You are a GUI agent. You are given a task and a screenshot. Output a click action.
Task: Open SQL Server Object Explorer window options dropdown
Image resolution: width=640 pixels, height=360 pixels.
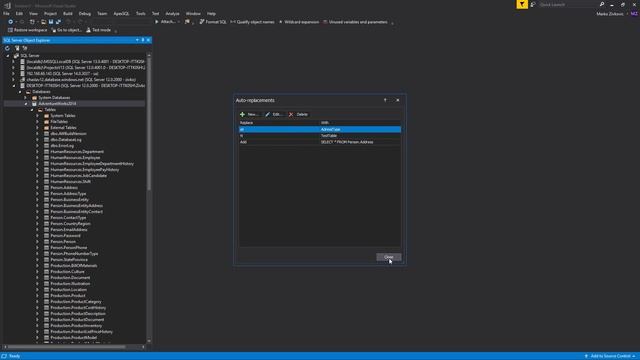click(x=137, y=40)
